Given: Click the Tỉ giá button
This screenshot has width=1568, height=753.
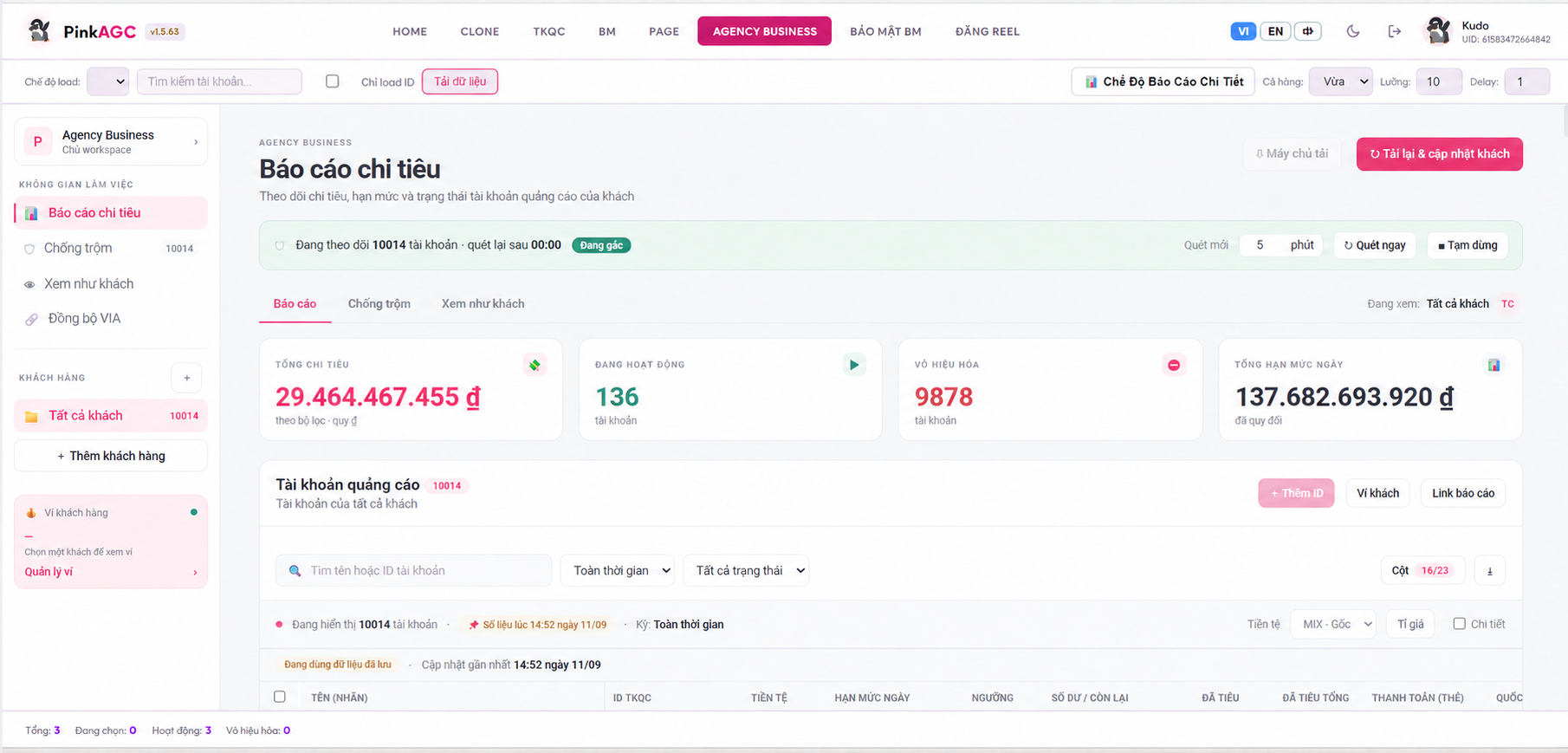Looking at the screenshot, I should click(1410, 624).
